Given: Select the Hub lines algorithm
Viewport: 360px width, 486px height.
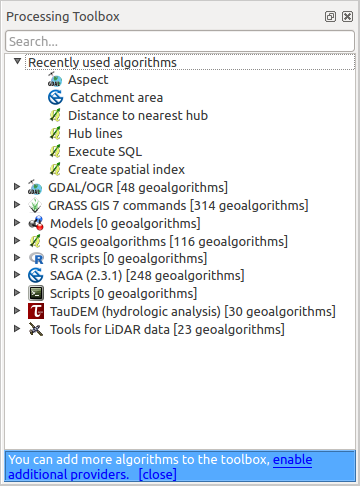Looking at the screenshot, I should tap(95, 134).
